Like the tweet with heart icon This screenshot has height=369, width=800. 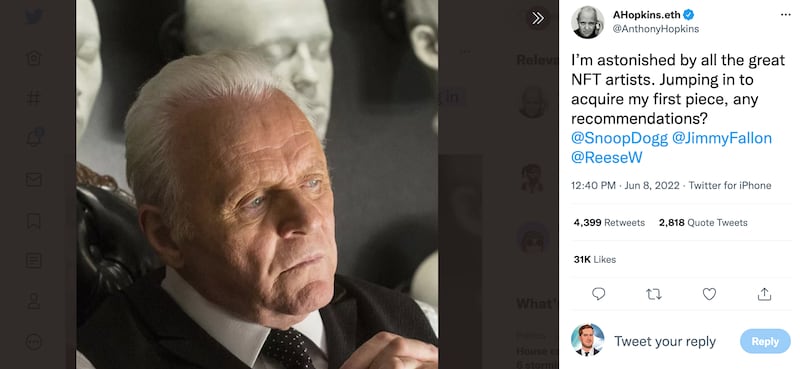(x=709, y=294)
